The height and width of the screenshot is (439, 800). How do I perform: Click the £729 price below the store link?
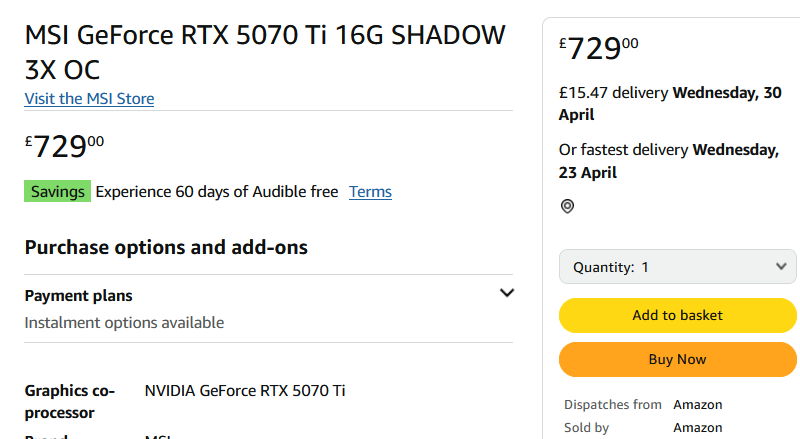tap(65, 146)
